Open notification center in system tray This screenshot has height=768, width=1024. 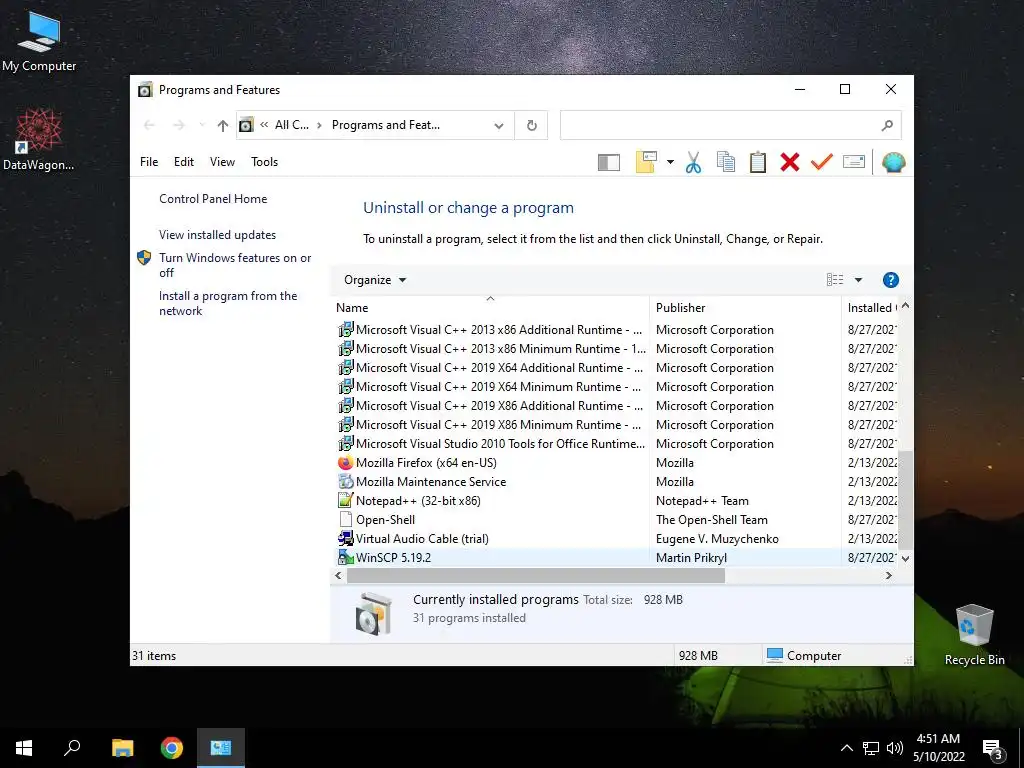pyautogui.click(x=993, y=749)
